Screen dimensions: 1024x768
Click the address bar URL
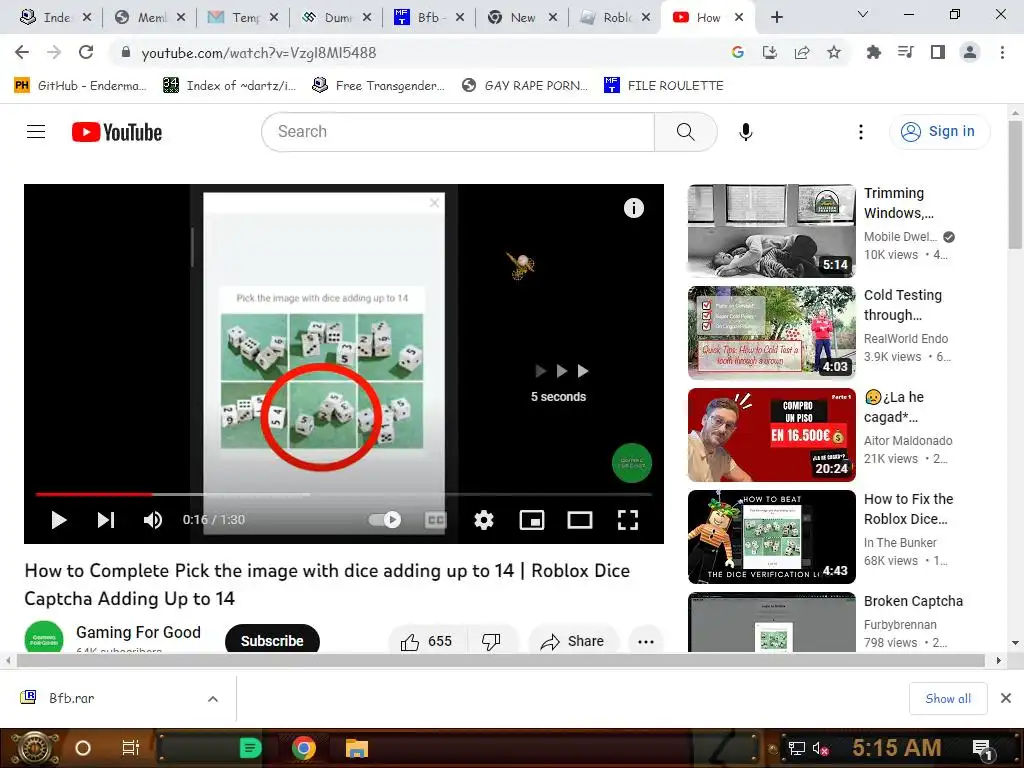coord(259,53)
